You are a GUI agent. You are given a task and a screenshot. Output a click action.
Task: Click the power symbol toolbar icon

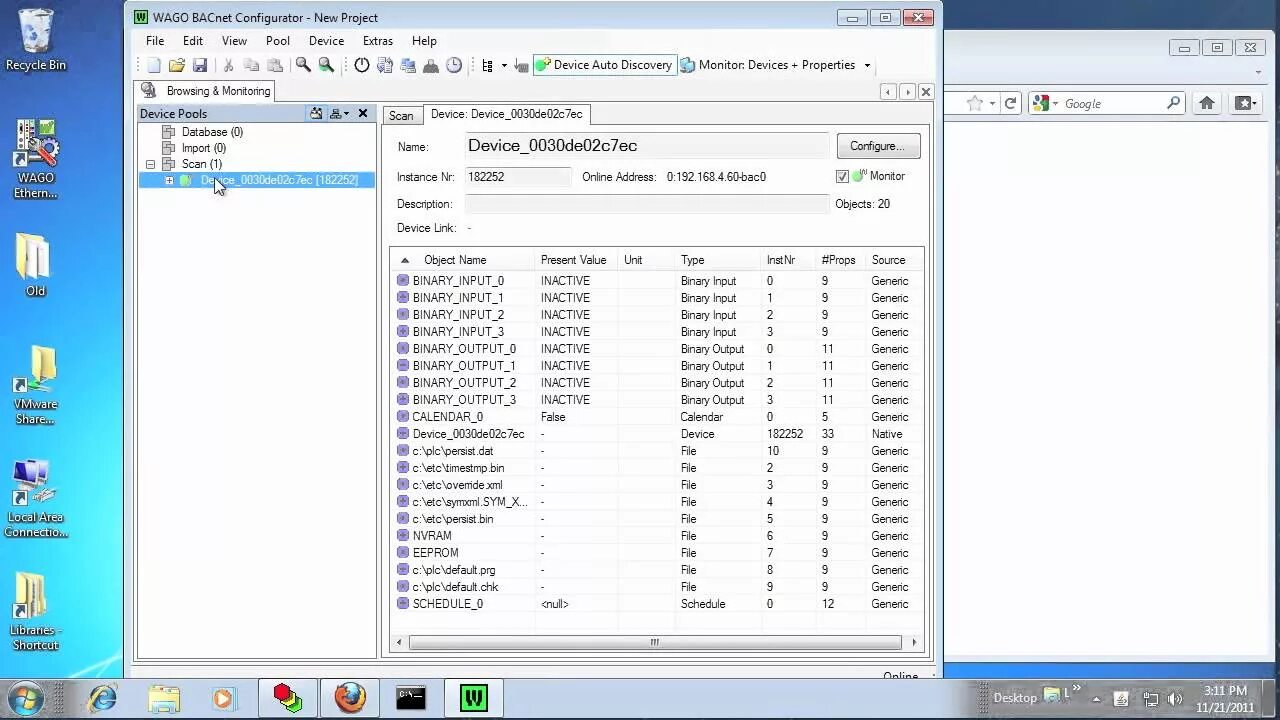(x=362, y=65)
